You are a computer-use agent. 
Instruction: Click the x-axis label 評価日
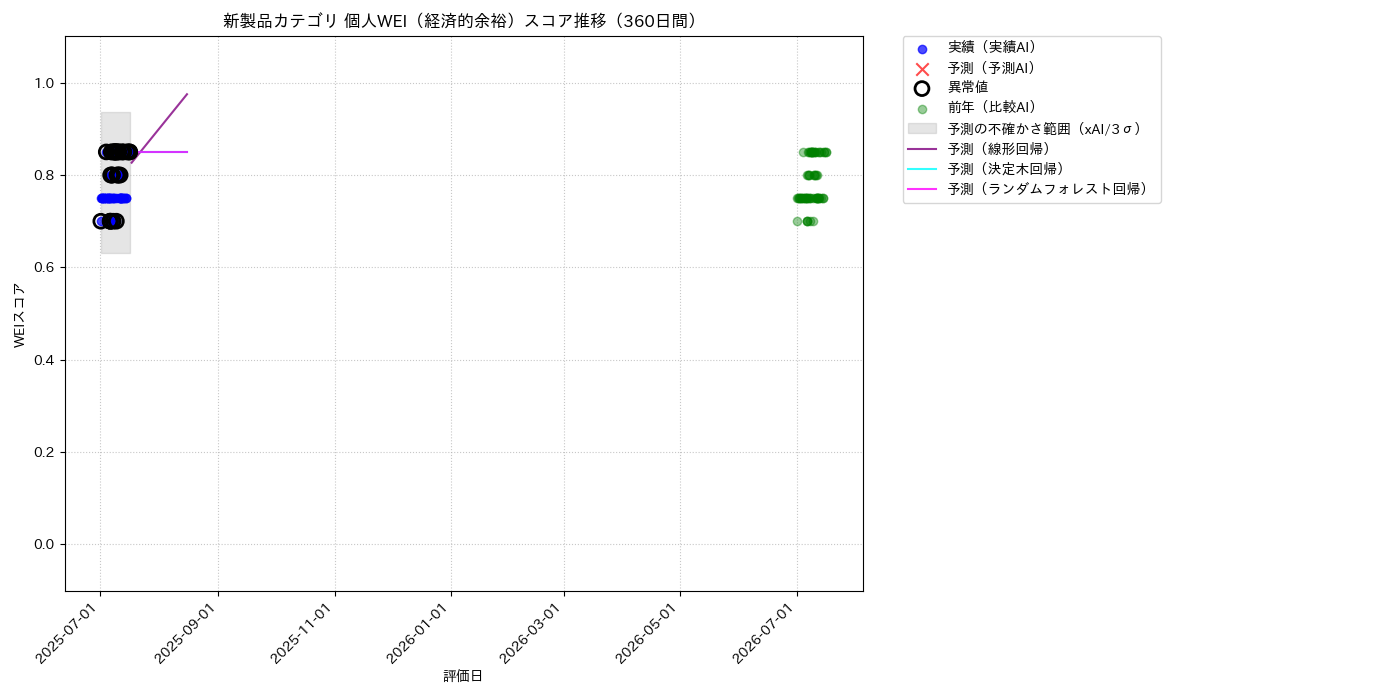(x=463, y=676)
